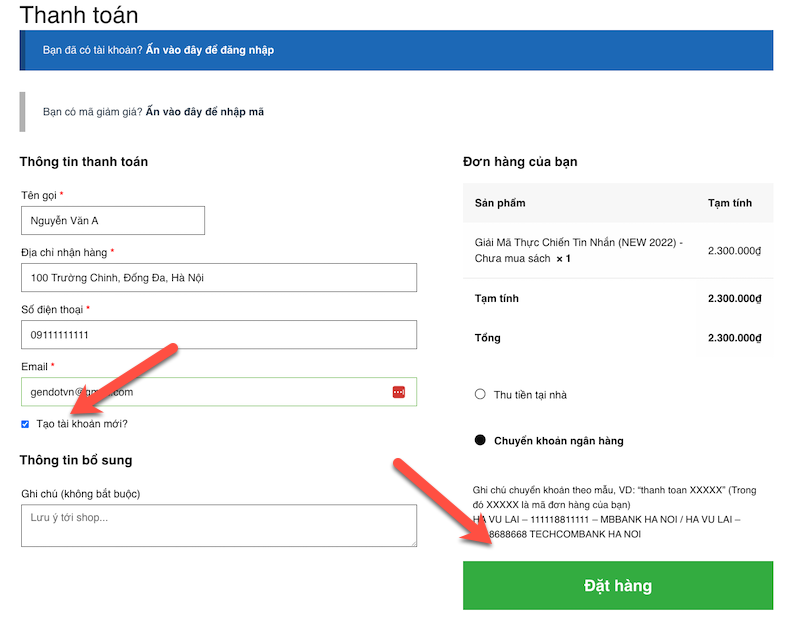Select the "Số điện thoại" phone number field
The image size is (800, 627).
click(x=219, y=335)
